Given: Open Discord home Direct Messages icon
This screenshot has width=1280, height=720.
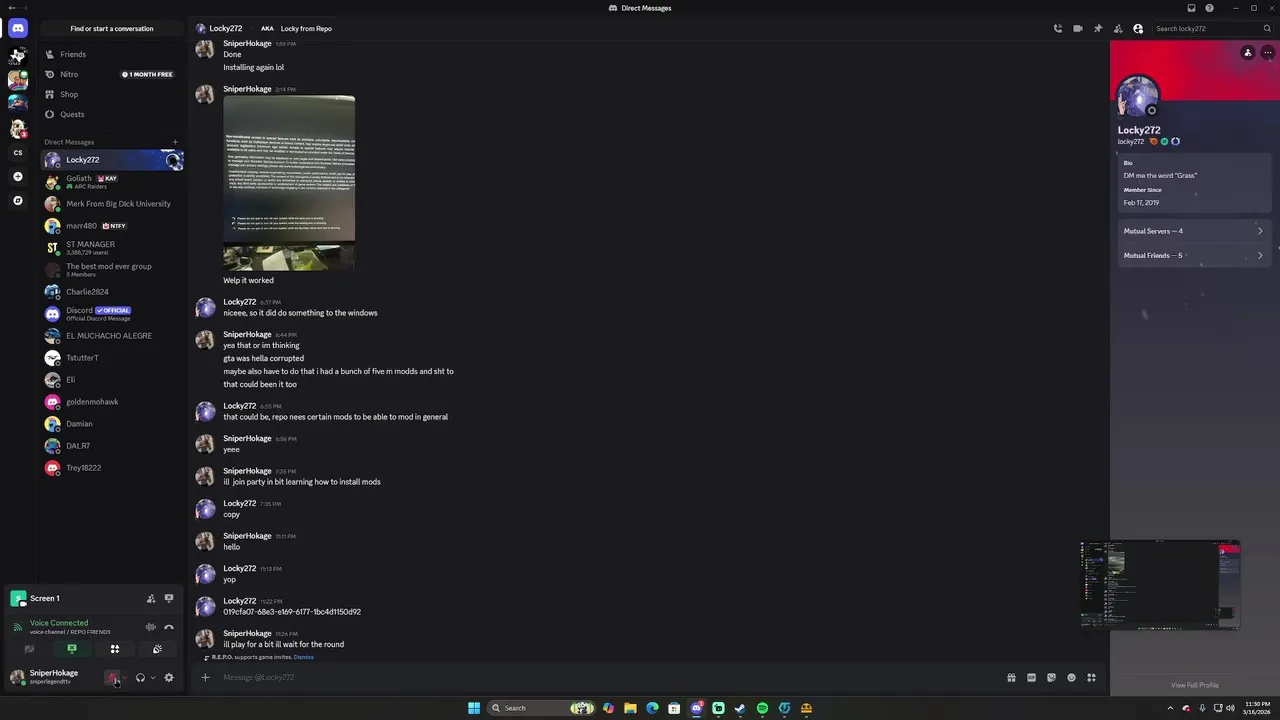Looking at the screenshot, I should click(x=18, y=28).
